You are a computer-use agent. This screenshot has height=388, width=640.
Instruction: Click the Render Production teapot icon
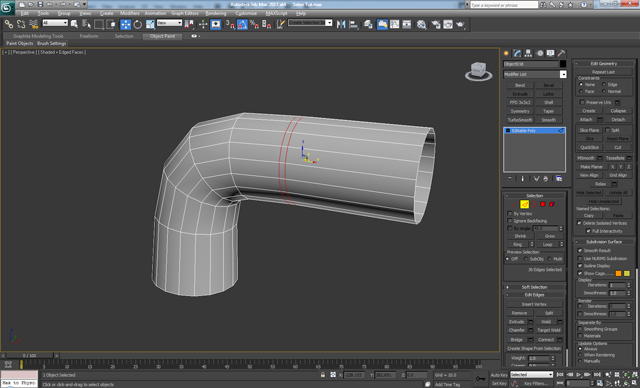pos(460,24)
